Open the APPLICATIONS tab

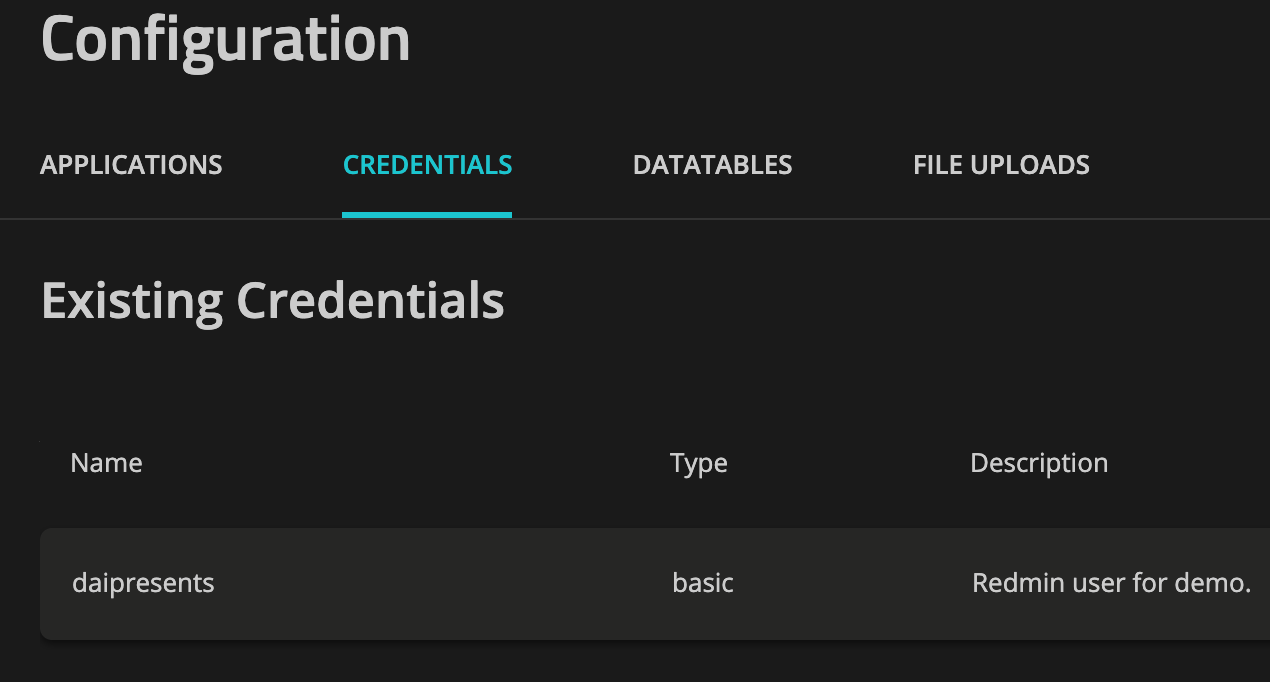pos(131,165)
